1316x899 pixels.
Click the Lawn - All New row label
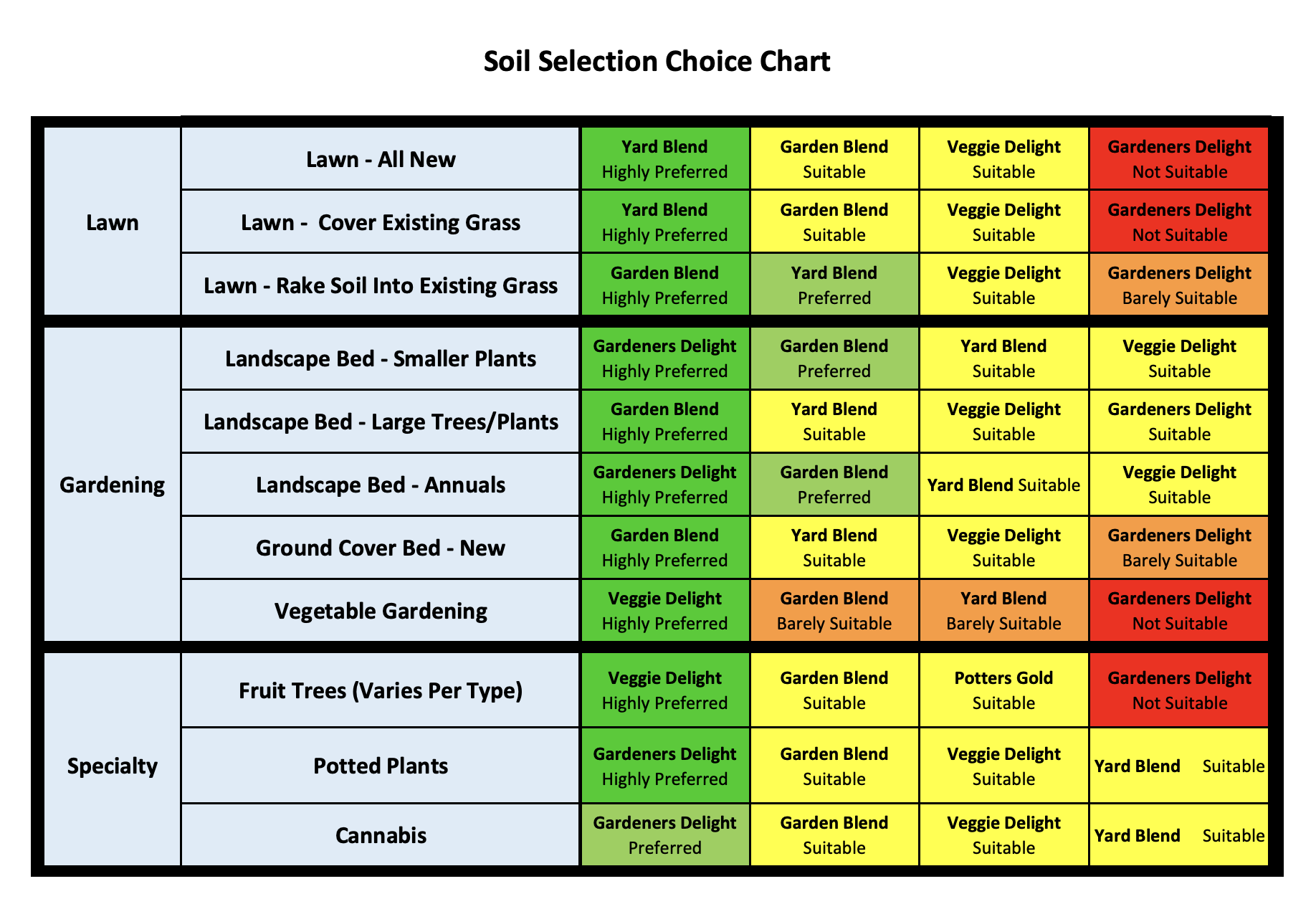[381, 158]
